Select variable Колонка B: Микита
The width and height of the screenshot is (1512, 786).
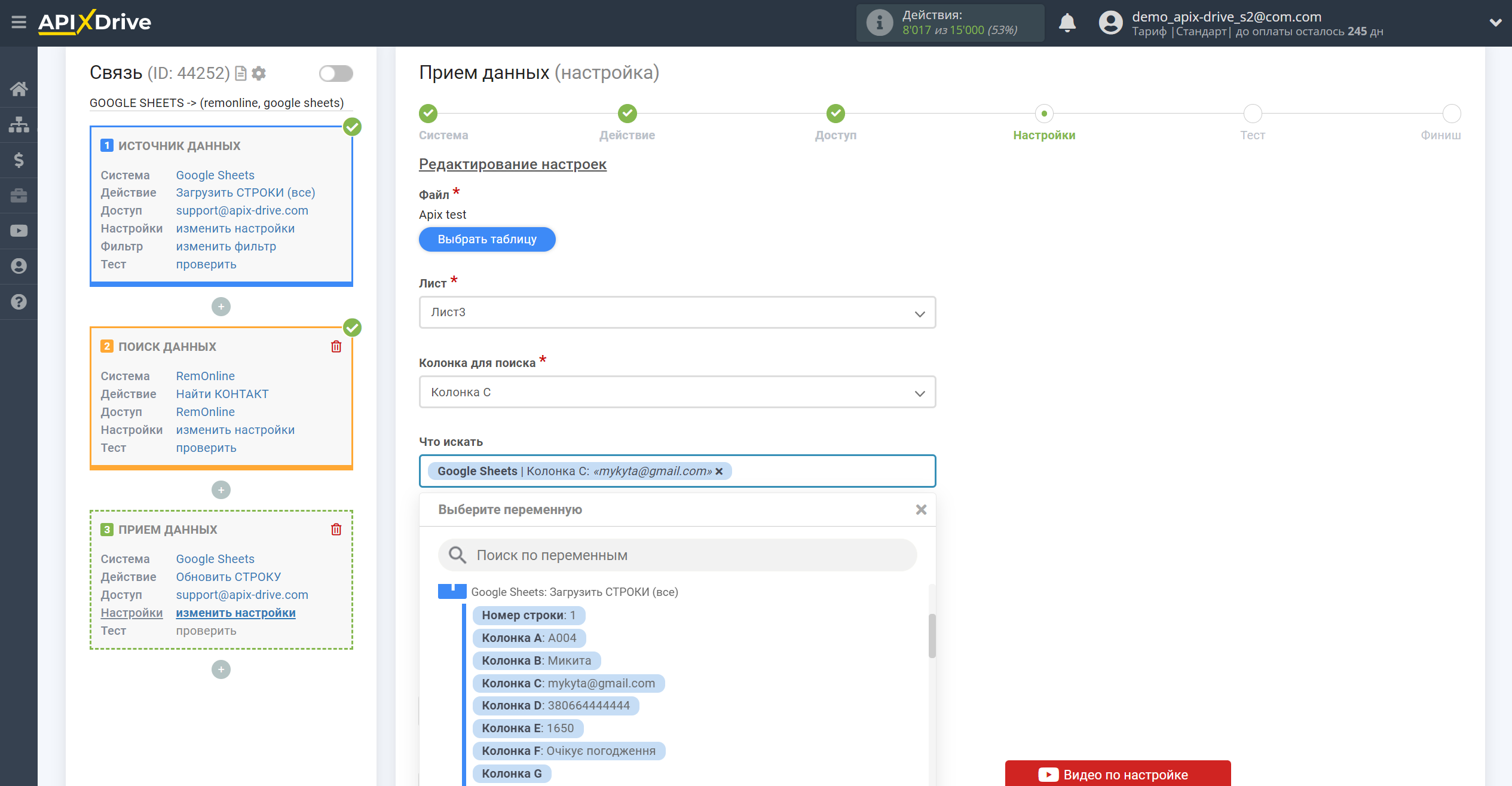coord(536,661)
